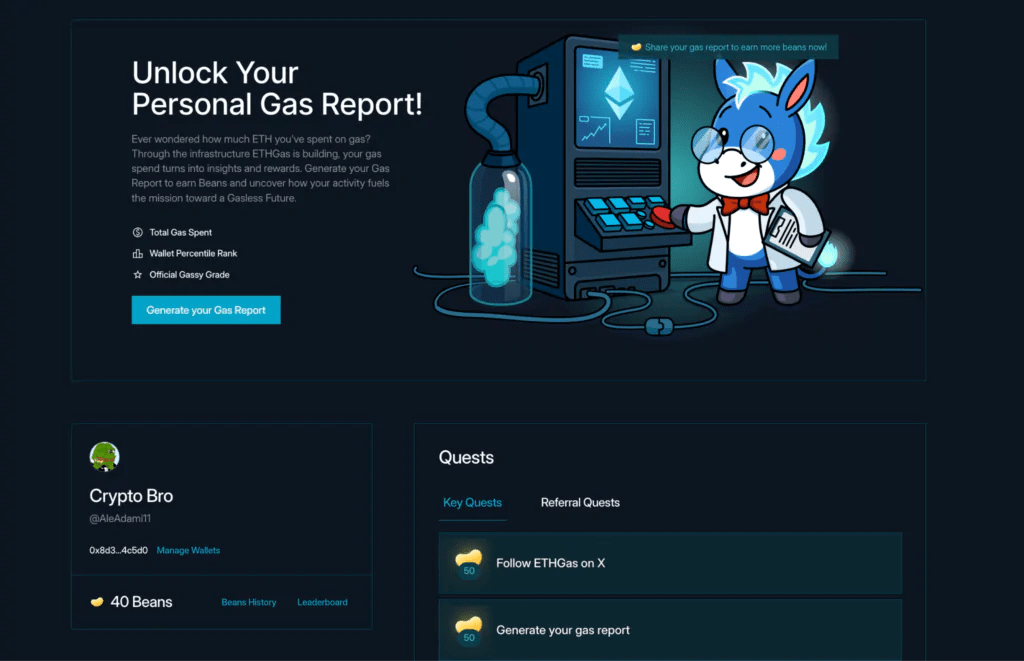View Beans History
The height and width of the screenshot is (661, 1024).
[x=249, y=602]
